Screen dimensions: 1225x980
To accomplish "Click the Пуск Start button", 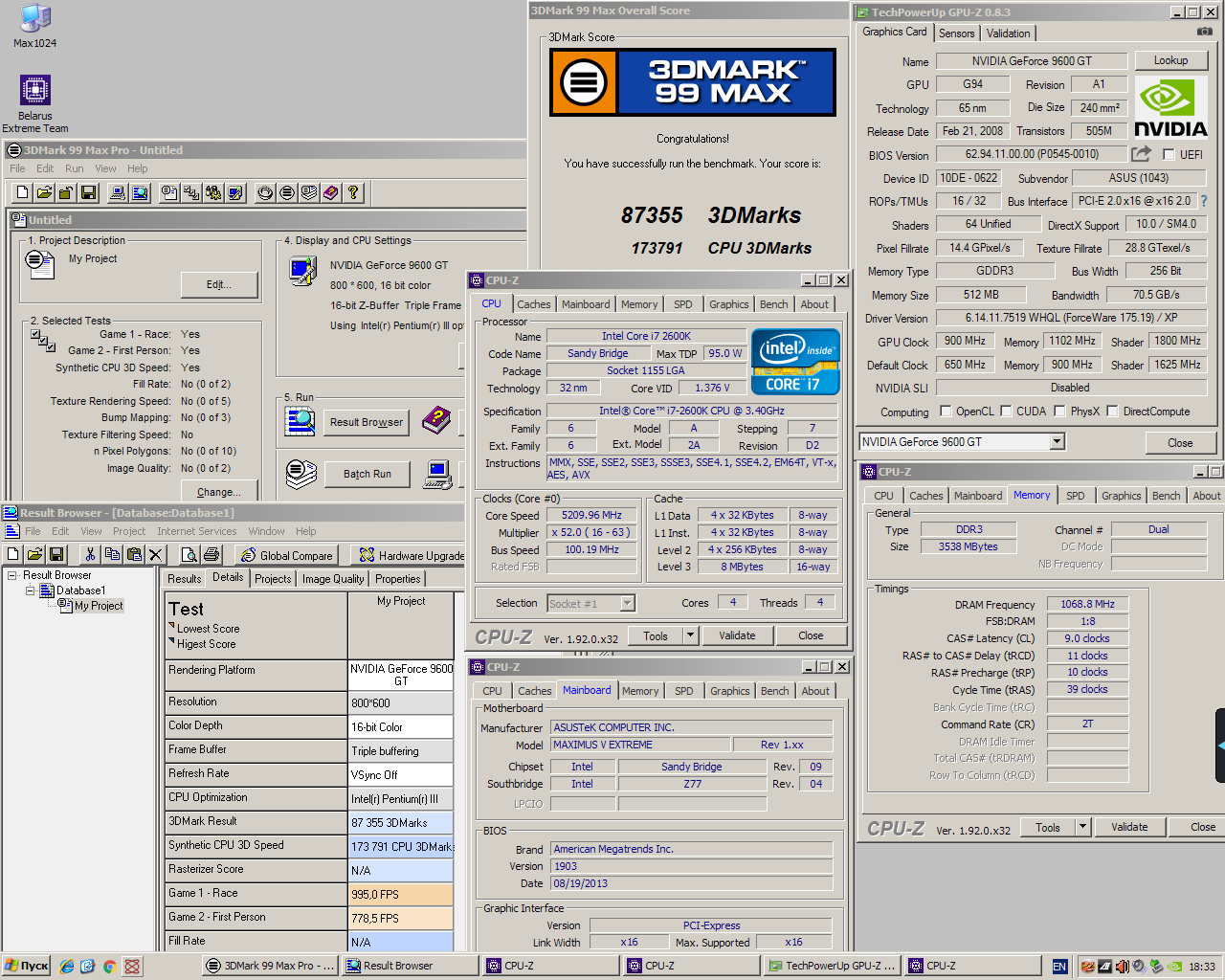I will [27, 967].
